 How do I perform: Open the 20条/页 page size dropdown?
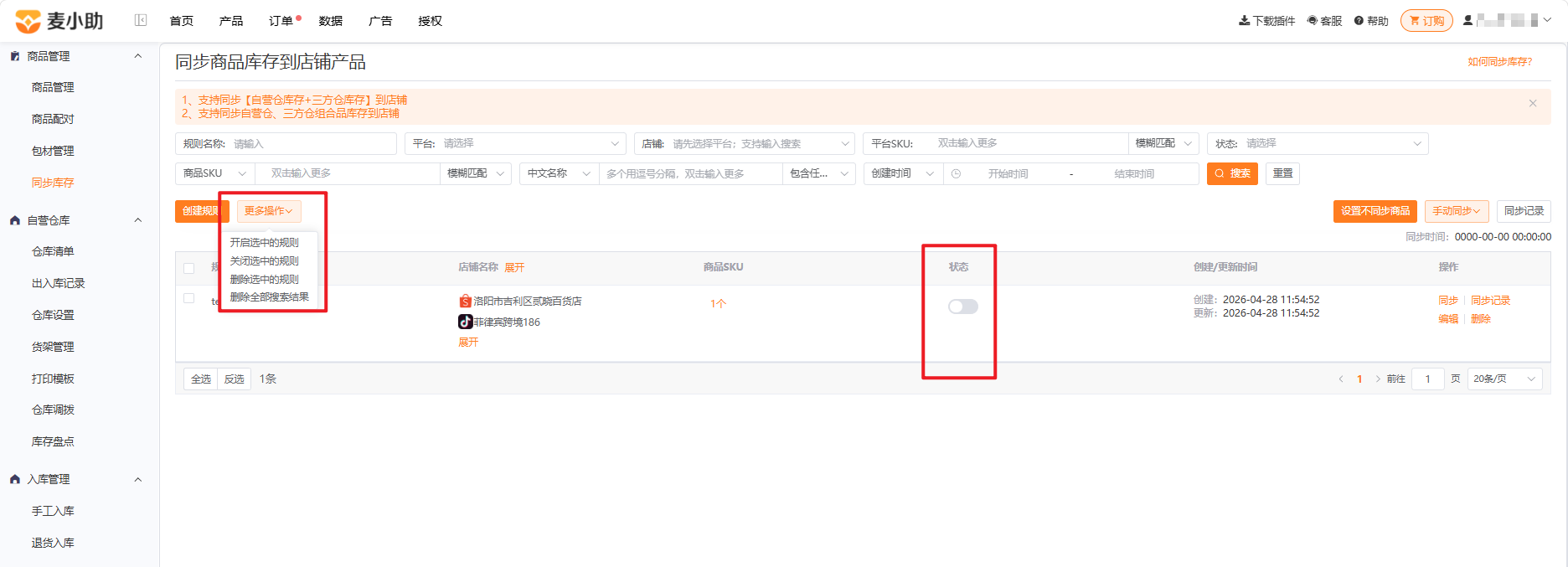[1504, 379]
